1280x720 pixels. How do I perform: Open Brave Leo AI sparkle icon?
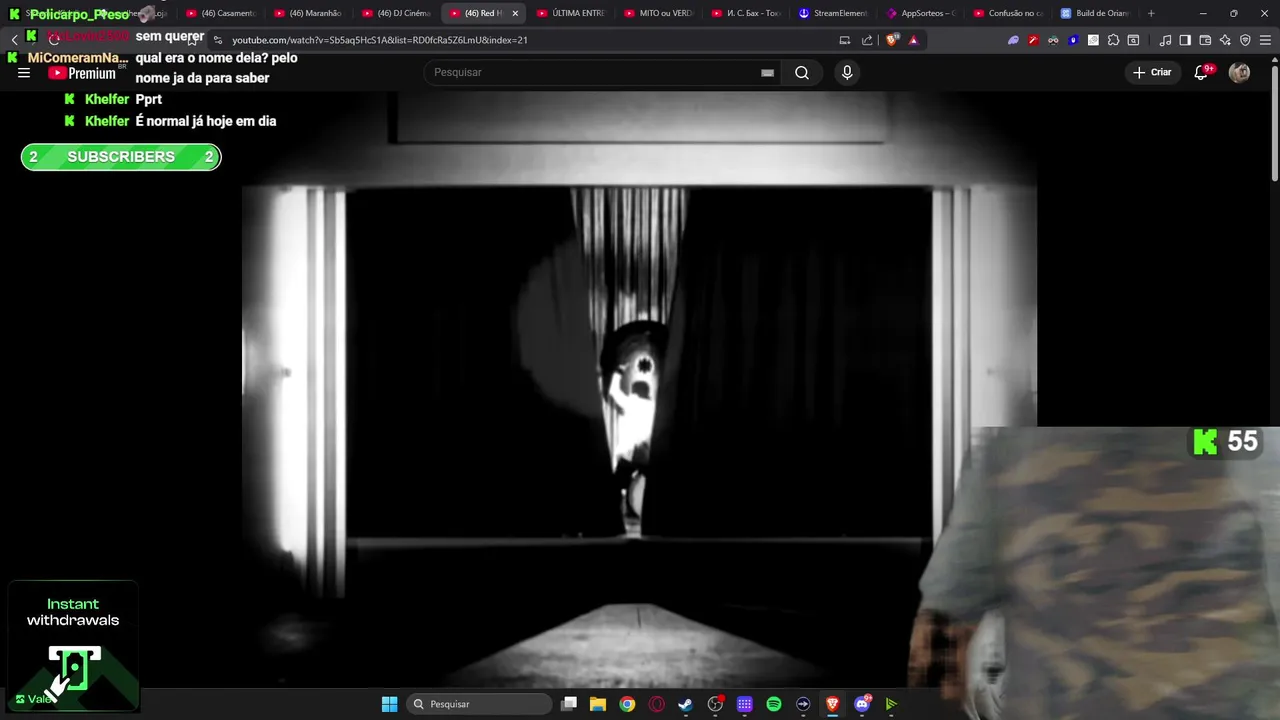pyautogui.click(x=1225, y=40)
